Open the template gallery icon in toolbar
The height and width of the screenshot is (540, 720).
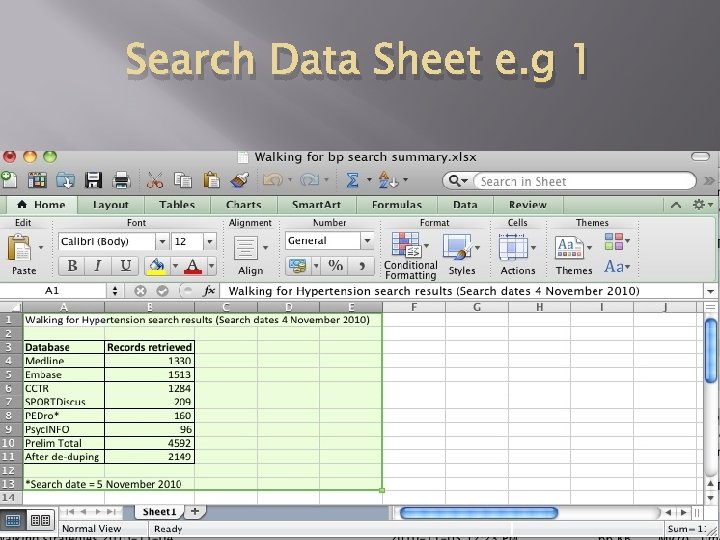click(37, 180)
